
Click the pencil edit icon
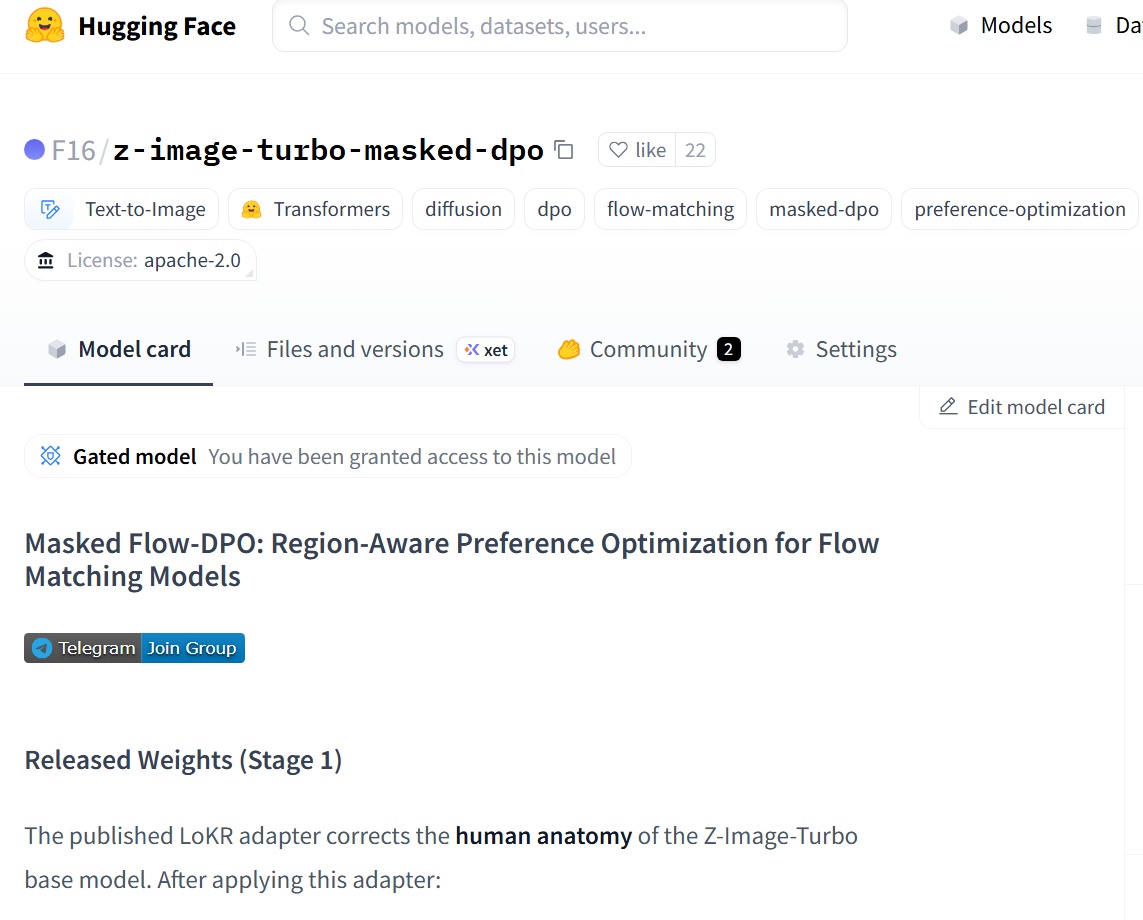(x=948, y=406)
